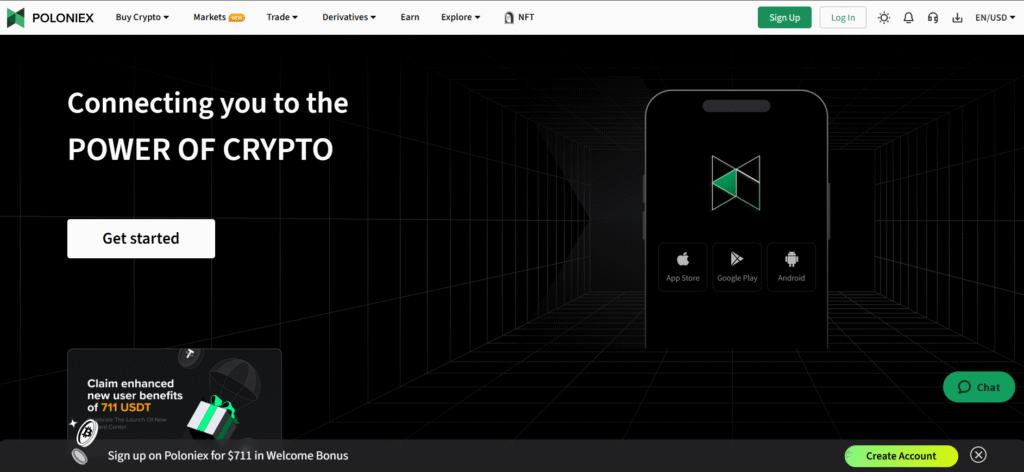Expand the Buy Crypto menu
1024x472 pixels.
(x=142, y=18)
